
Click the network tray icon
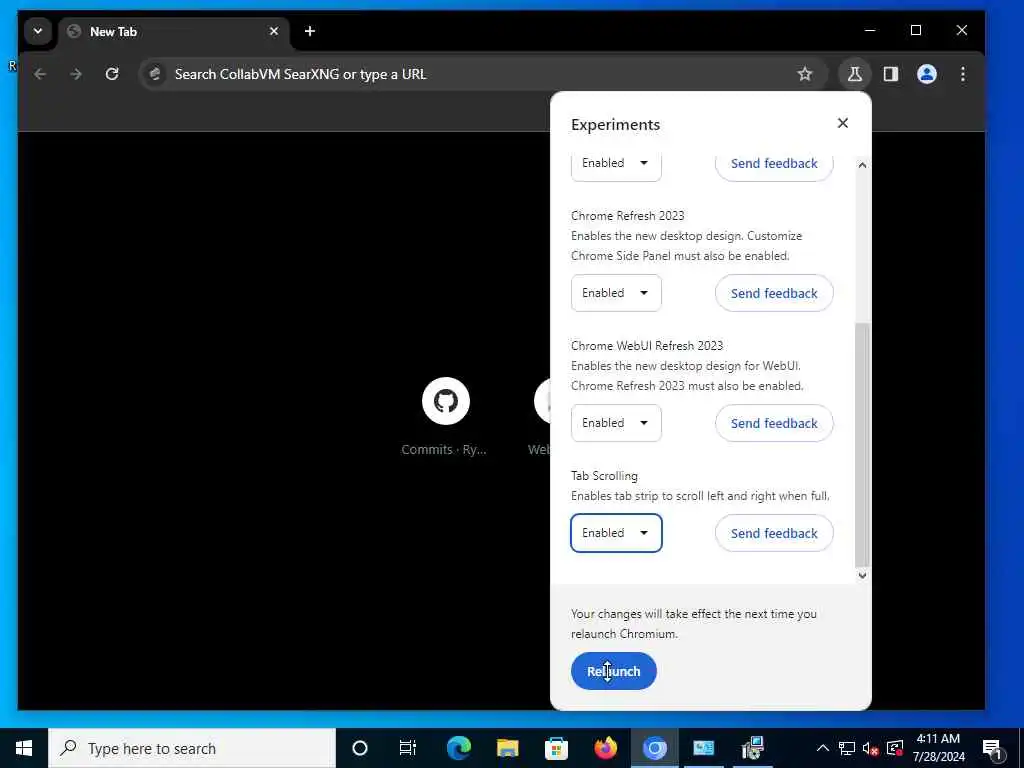coord(846,748)
